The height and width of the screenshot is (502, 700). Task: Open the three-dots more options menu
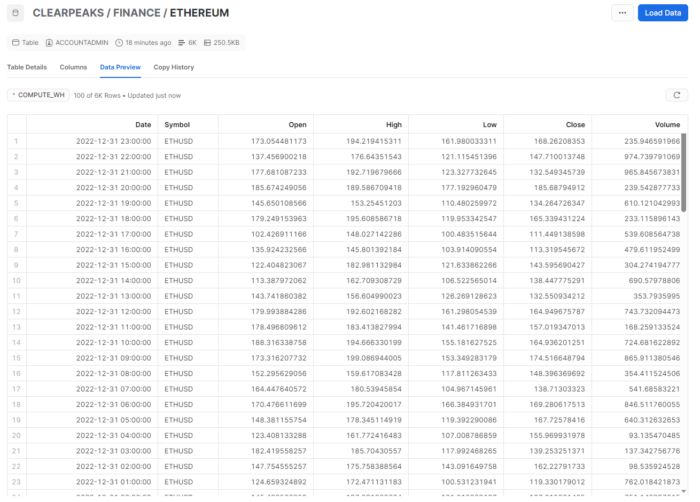point(622,13)
